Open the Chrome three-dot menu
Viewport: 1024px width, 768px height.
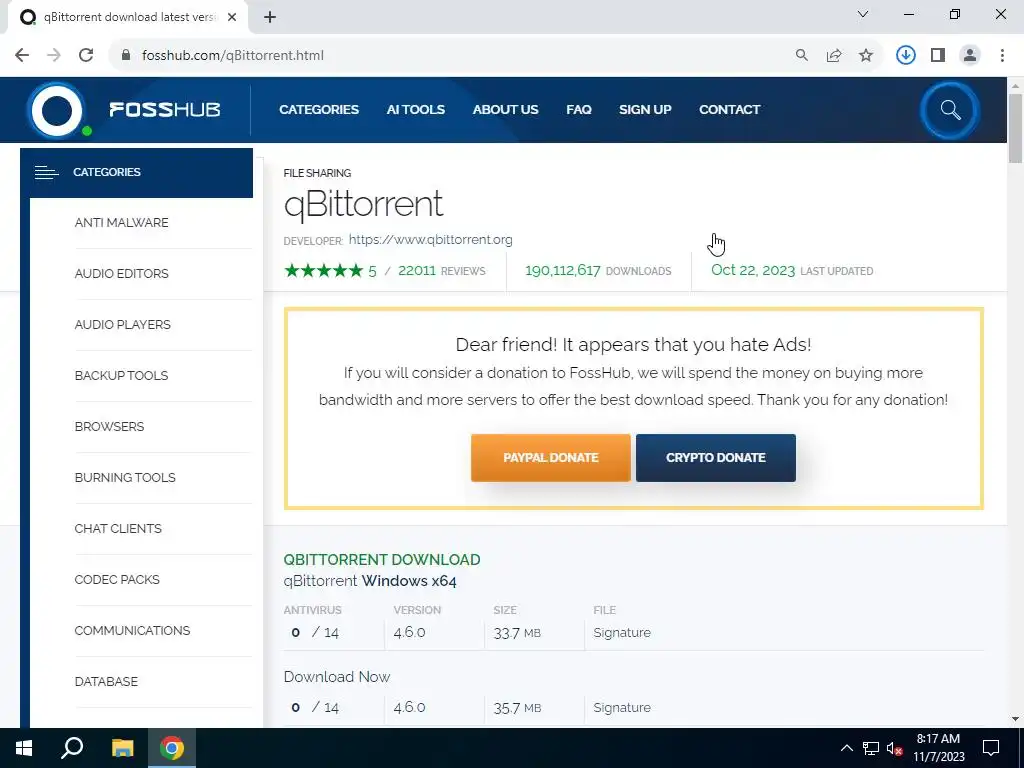[x=1002, y=56]
